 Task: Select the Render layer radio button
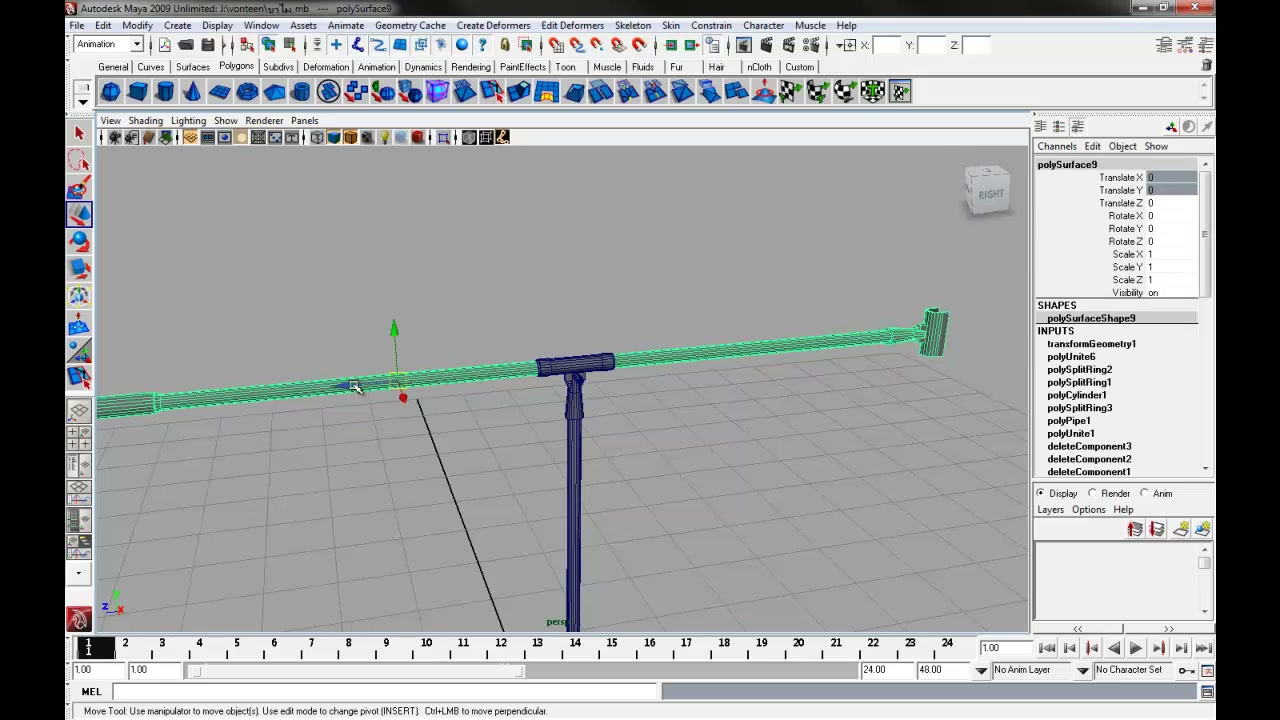[x=1093, y=493]
